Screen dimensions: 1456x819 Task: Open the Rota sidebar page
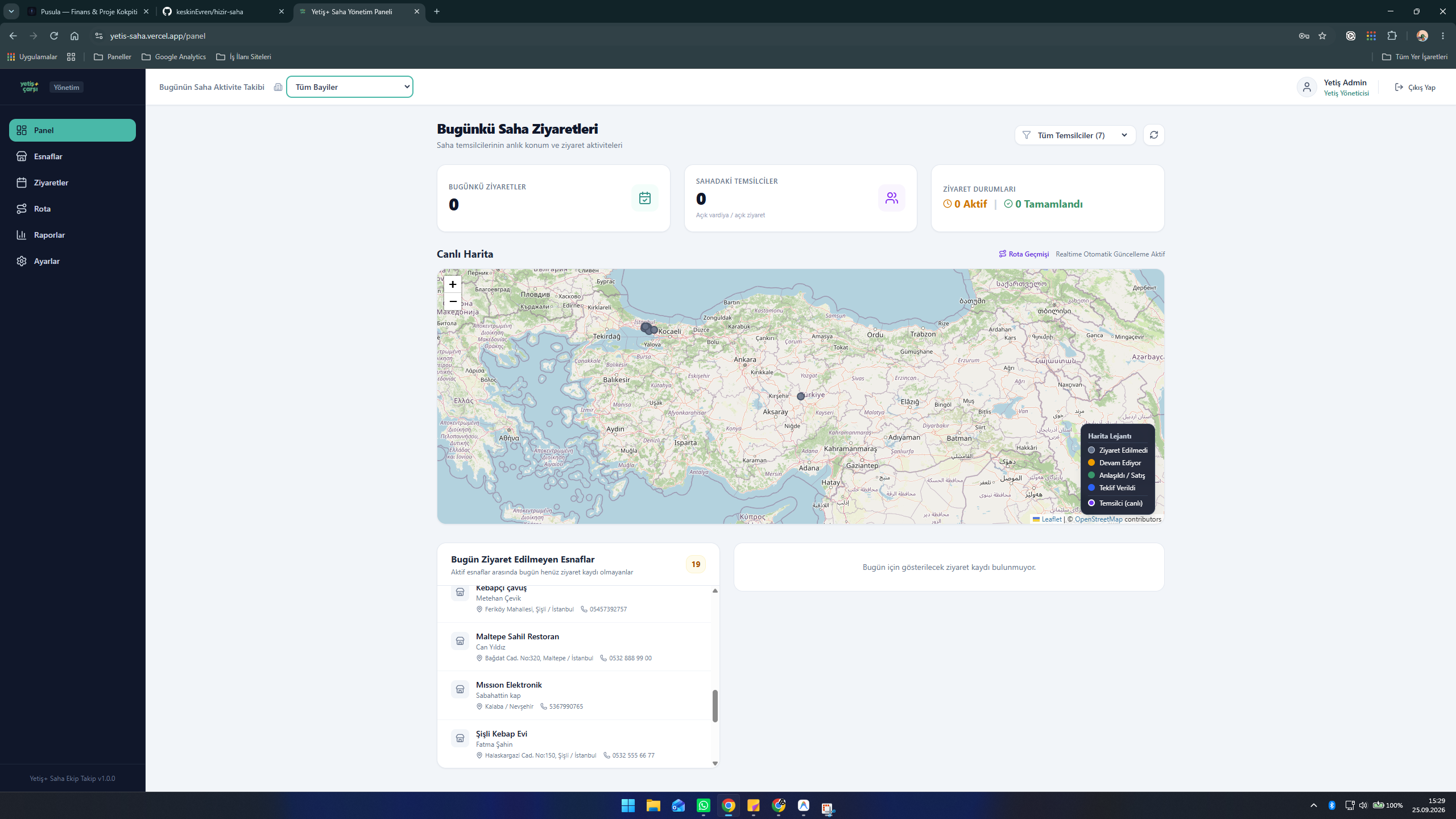(72, 209)
